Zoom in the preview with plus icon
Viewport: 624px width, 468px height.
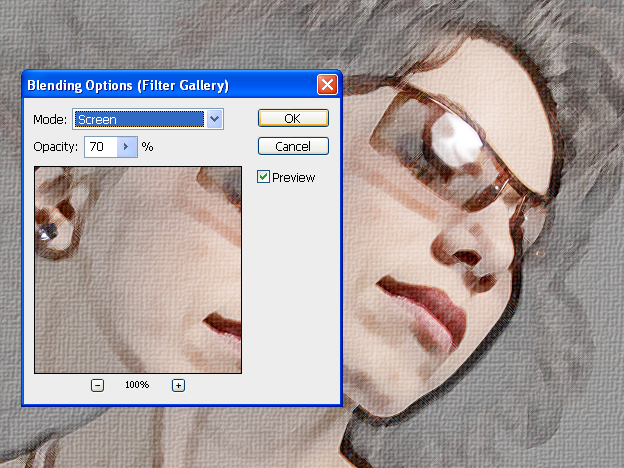(178, 385)
